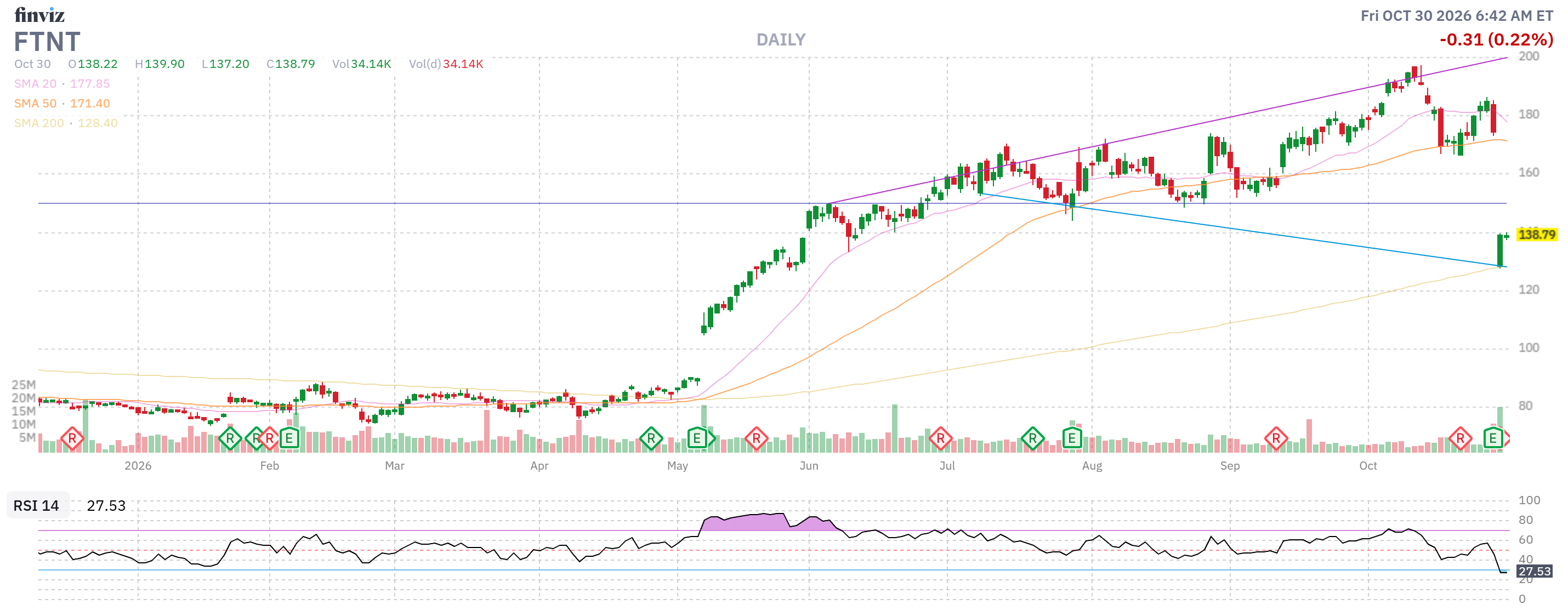Click the SMA 20 legend entry
The width and height of the screenshot is (1568, 616).
point(62,84)
